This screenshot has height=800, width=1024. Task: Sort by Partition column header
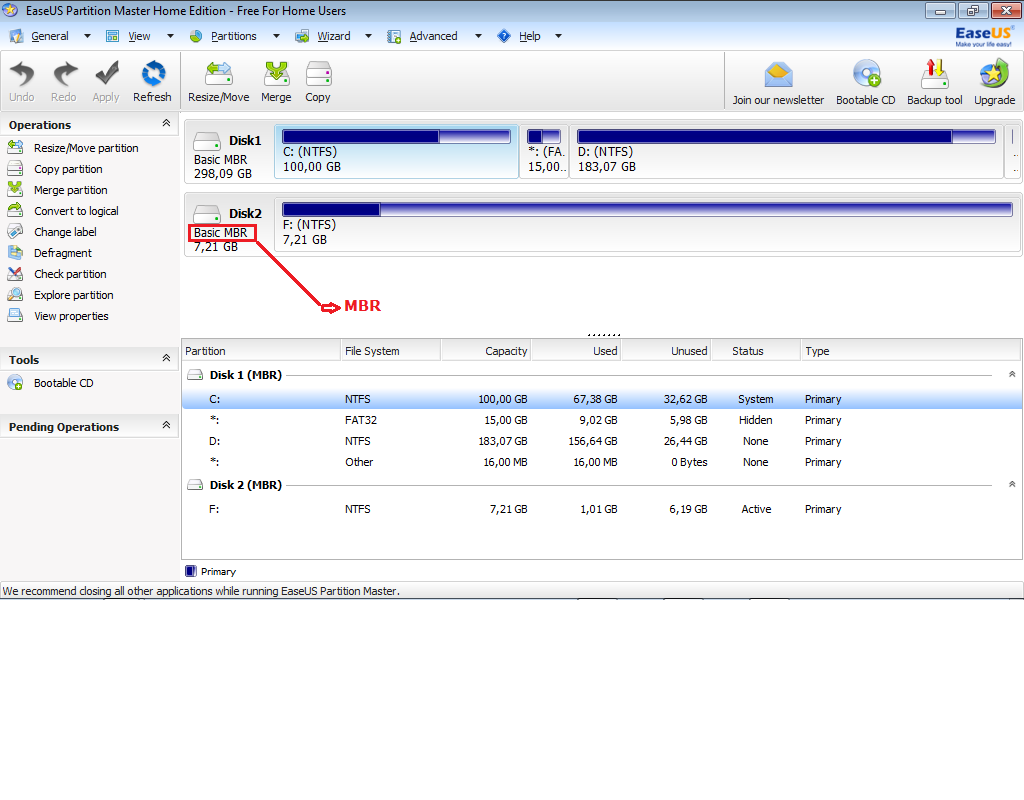[x=261, y=351]
